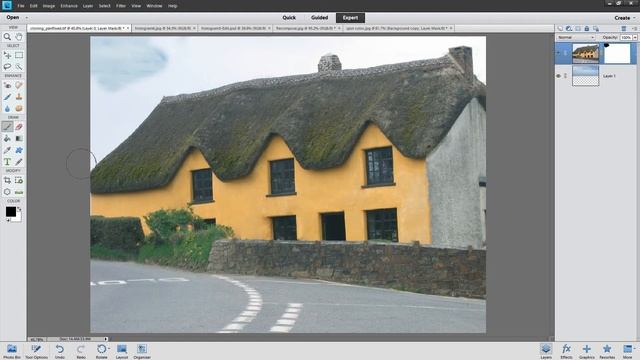Open the Opacity slider dropdown arrow
Image resolution: width=640 pixels, height=360 pixels.
coord(635,37)
